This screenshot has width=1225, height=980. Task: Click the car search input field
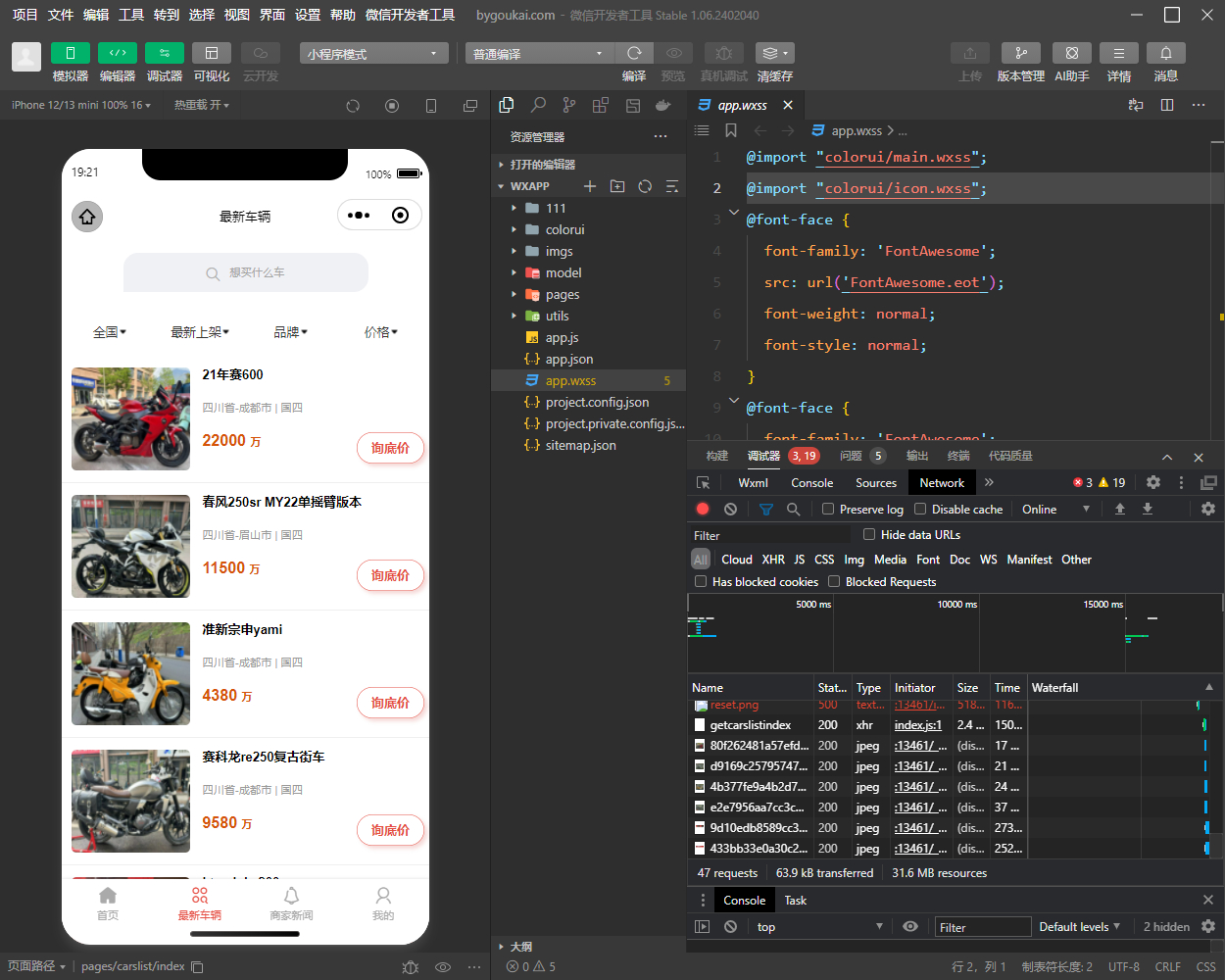pyautogui.click(x=246, y=272)
